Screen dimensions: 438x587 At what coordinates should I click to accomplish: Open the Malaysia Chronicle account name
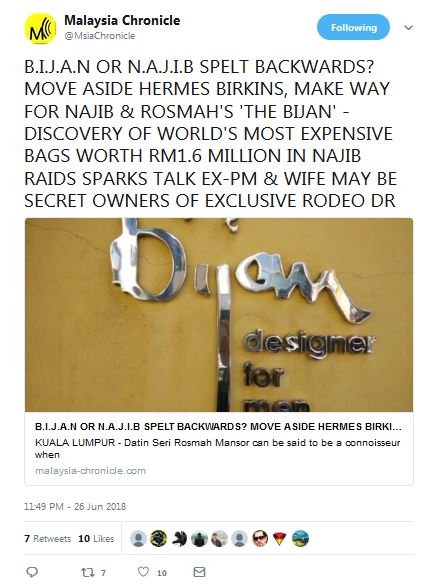(122, 20)
